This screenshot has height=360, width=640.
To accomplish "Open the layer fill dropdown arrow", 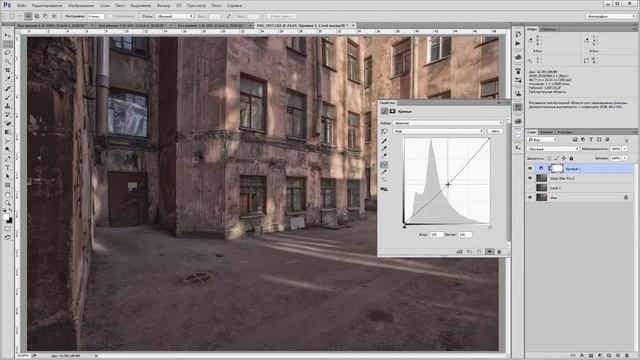I will pos(625,158).
